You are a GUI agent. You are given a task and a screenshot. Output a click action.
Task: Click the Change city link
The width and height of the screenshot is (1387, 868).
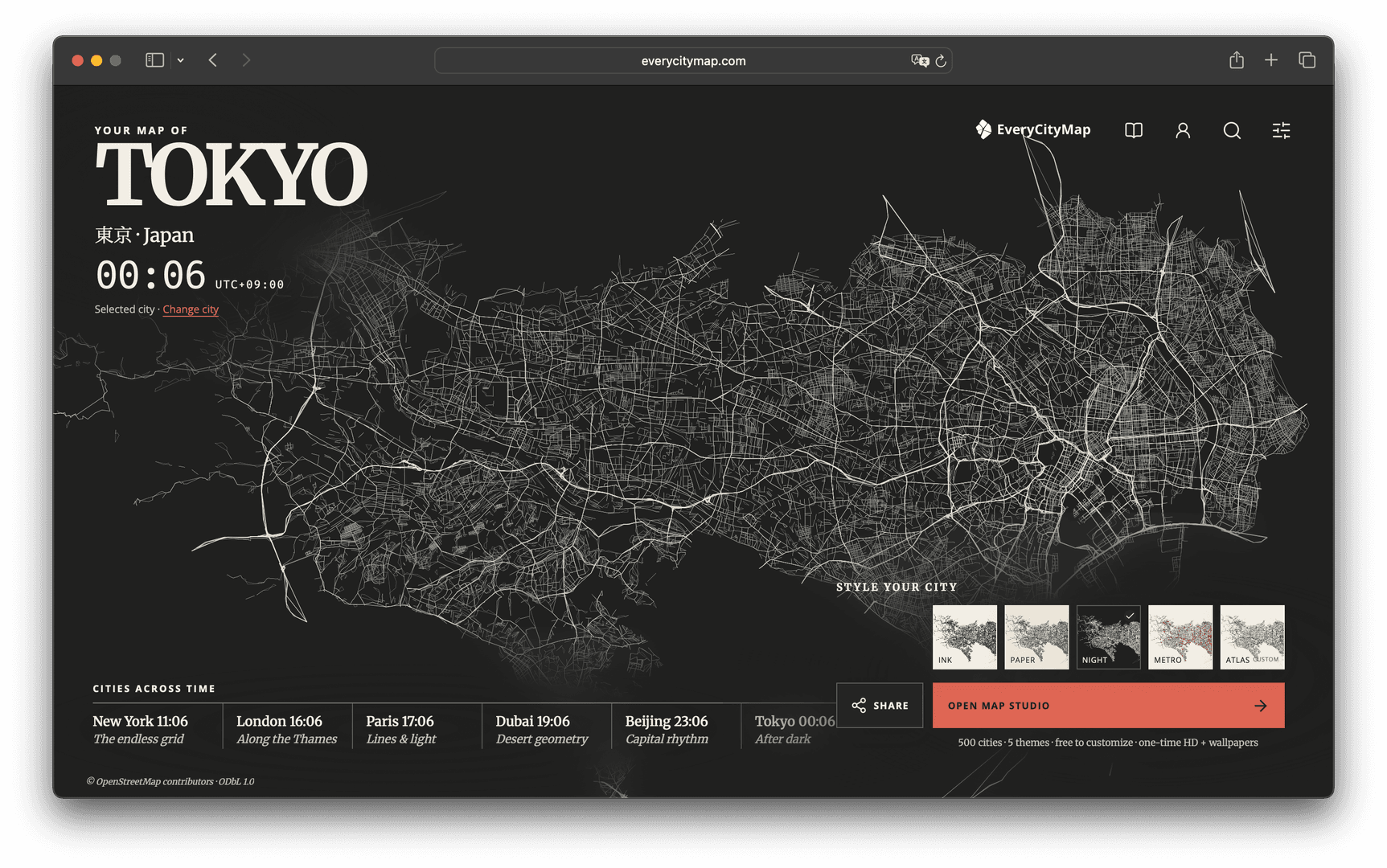pos(191,309)
